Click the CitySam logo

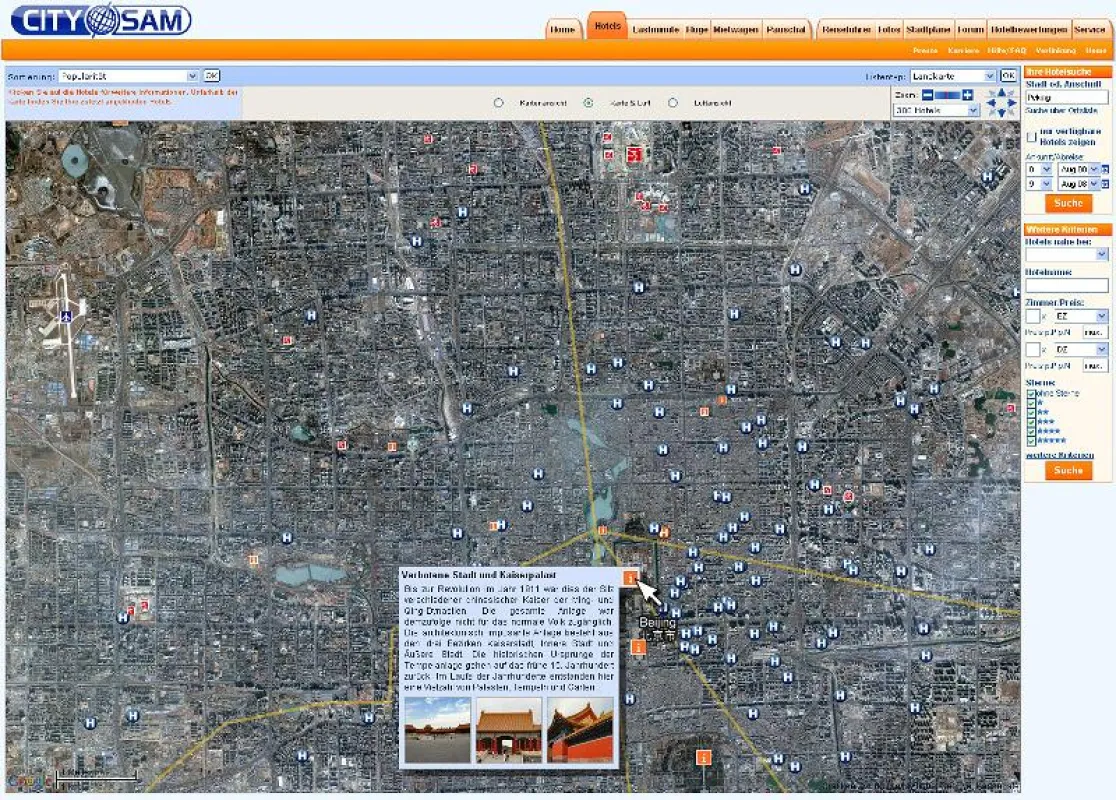pos(101,20)
